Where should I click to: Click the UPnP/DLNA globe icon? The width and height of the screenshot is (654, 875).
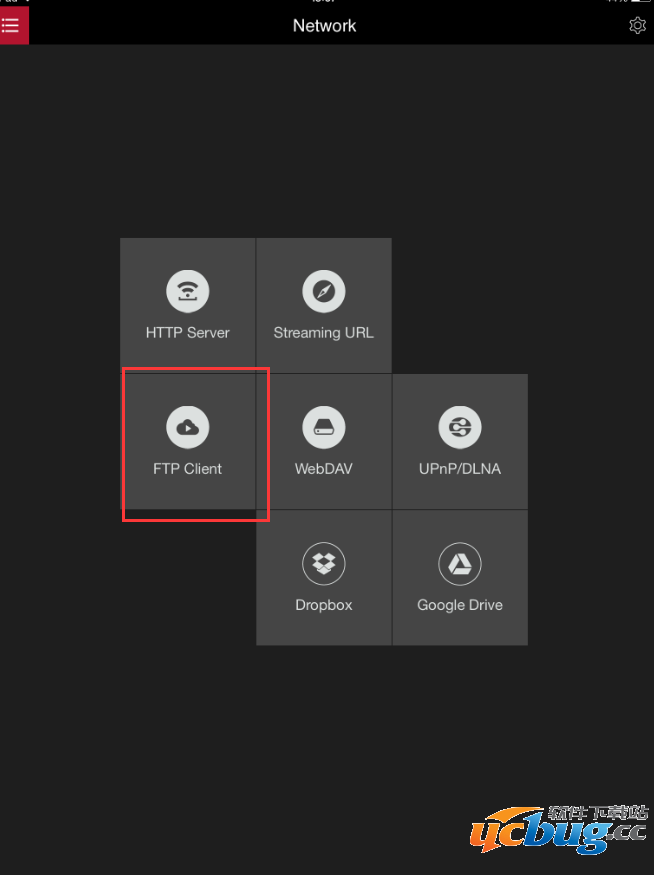[460, 428]
